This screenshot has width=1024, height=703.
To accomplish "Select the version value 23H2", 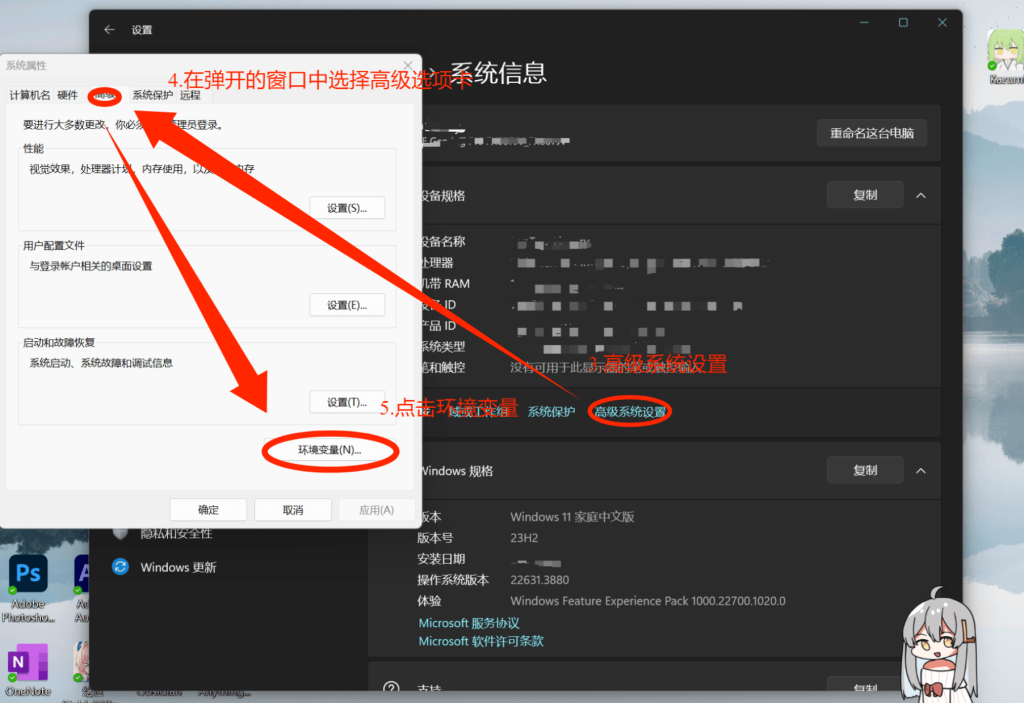I will click(524, 538).
